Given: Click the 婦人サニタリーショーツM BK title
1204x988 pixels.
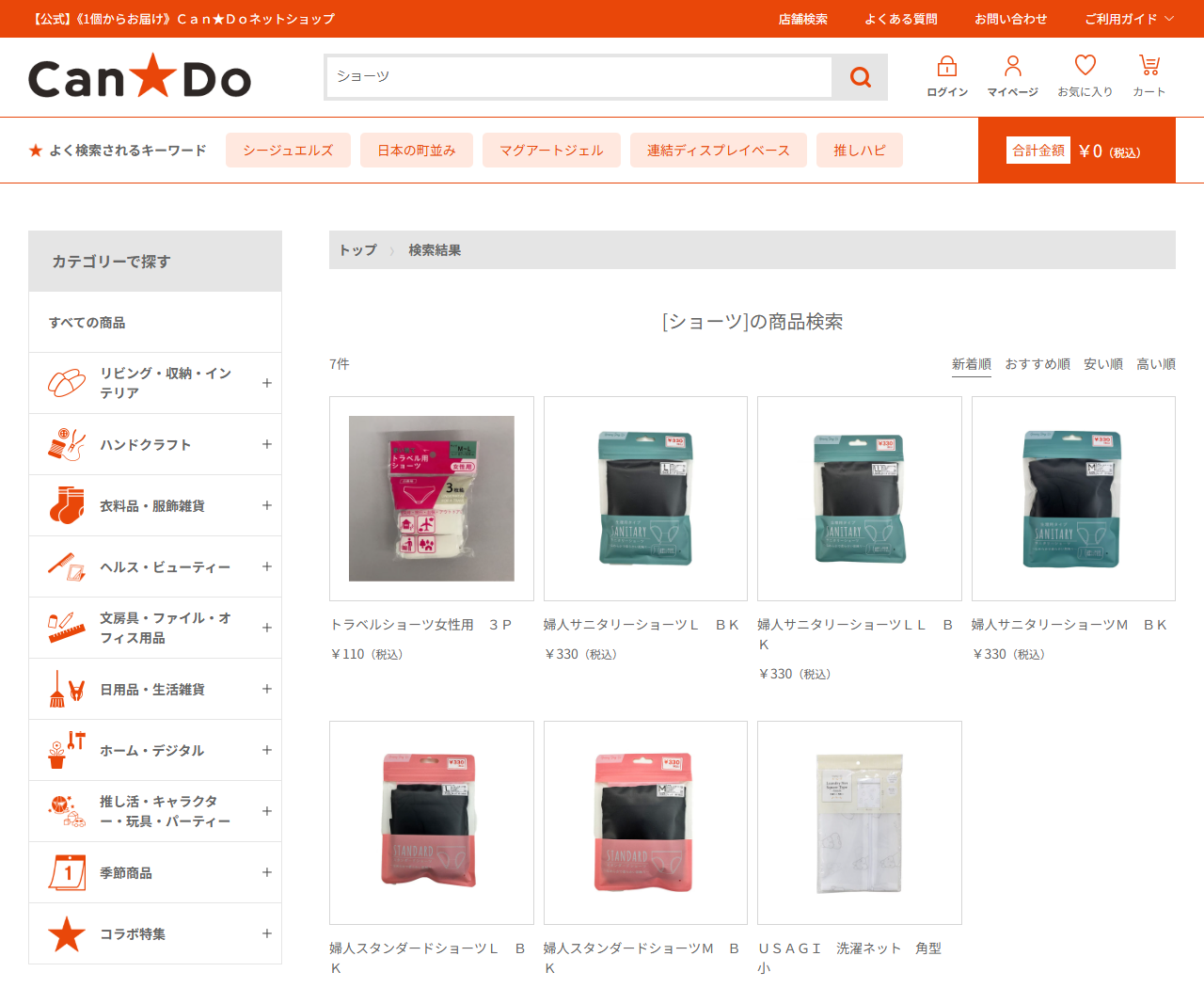Looking at the screenshot, I should pyautogui.click(x=1069, y=625).
